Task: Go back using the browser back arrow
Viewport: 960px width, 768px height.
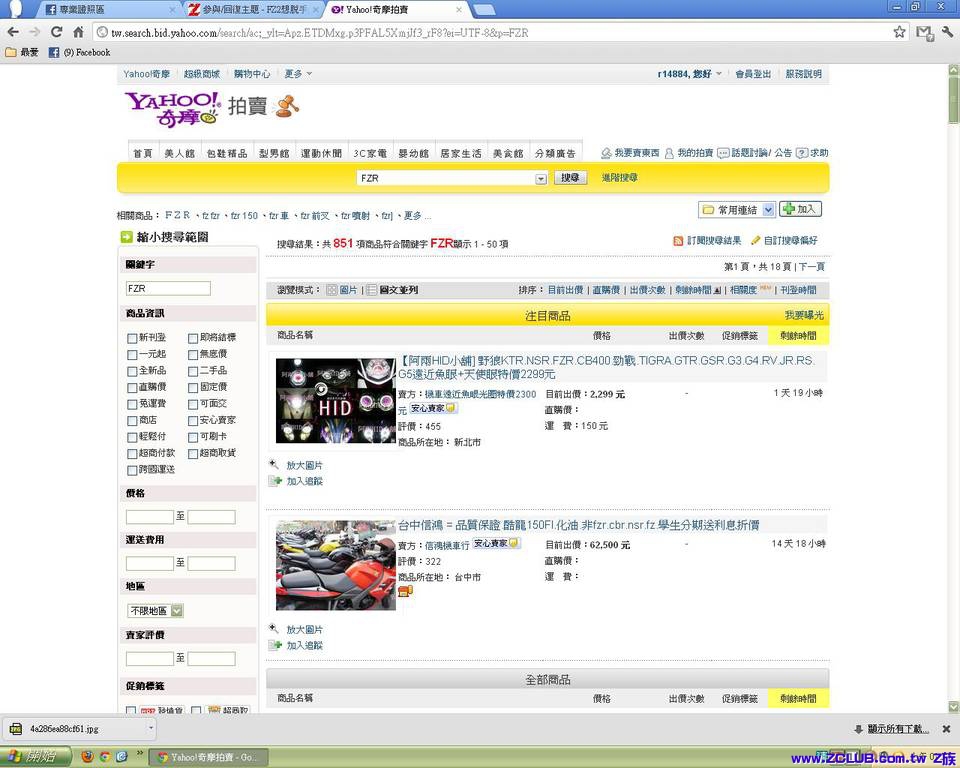Action: pos(13,32)
